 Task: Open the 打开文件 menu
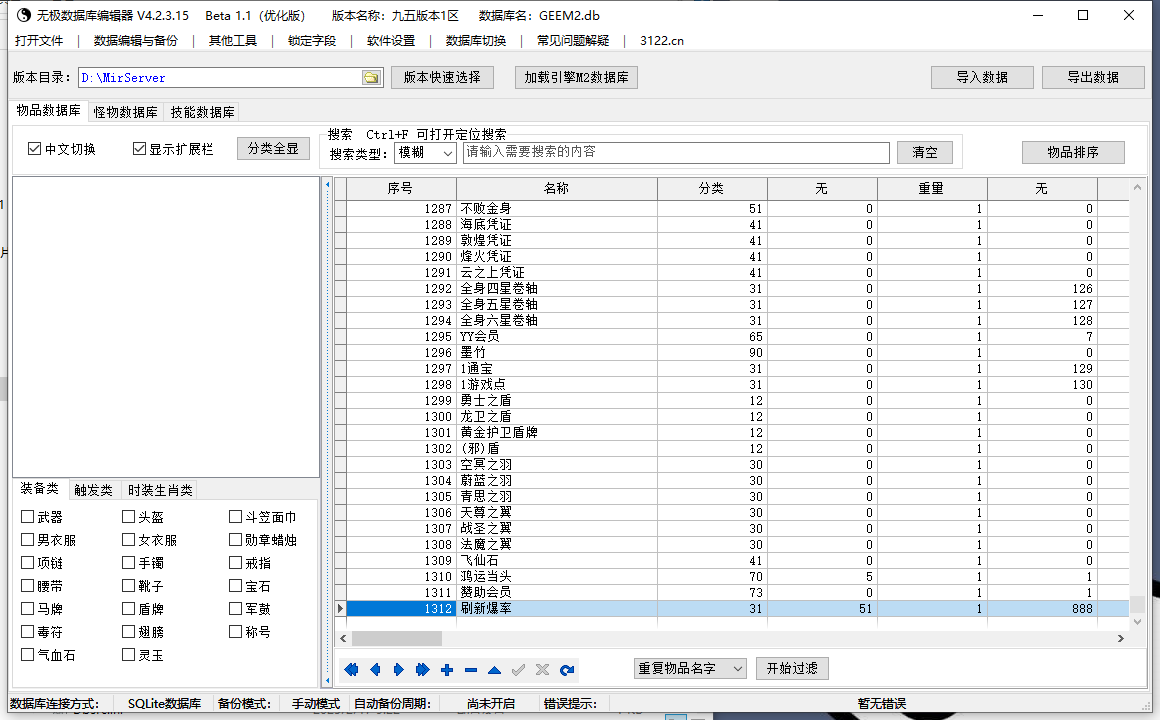[39, 41]
